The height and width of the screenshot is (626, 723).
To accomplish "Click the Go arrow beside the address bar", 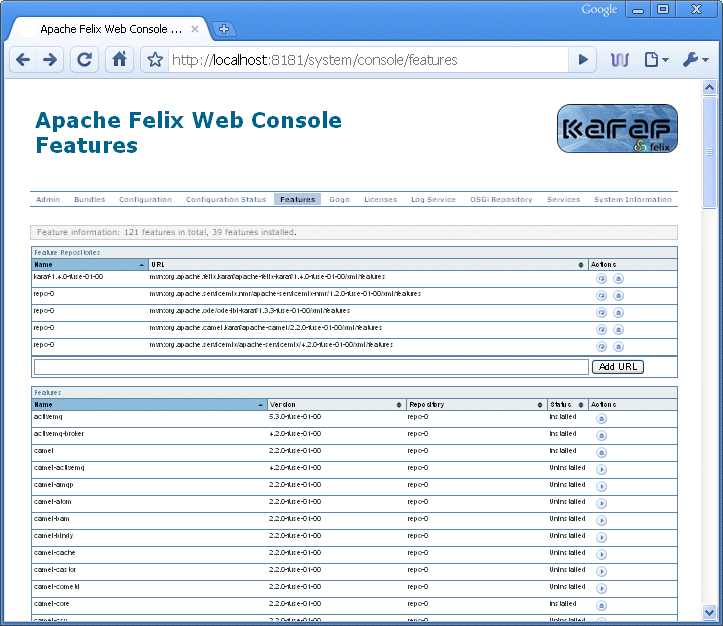I will coord(583,59).
